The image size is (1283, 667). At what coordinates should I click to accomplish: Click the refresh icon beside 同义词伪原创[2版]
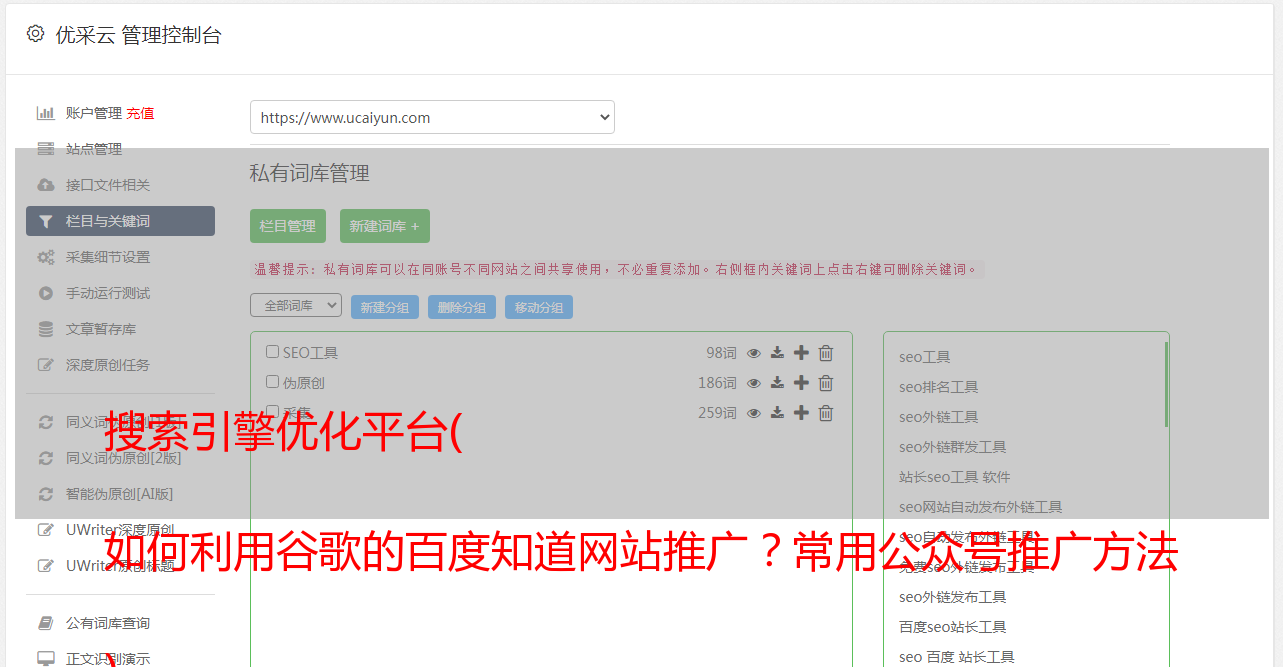(46, 458)
